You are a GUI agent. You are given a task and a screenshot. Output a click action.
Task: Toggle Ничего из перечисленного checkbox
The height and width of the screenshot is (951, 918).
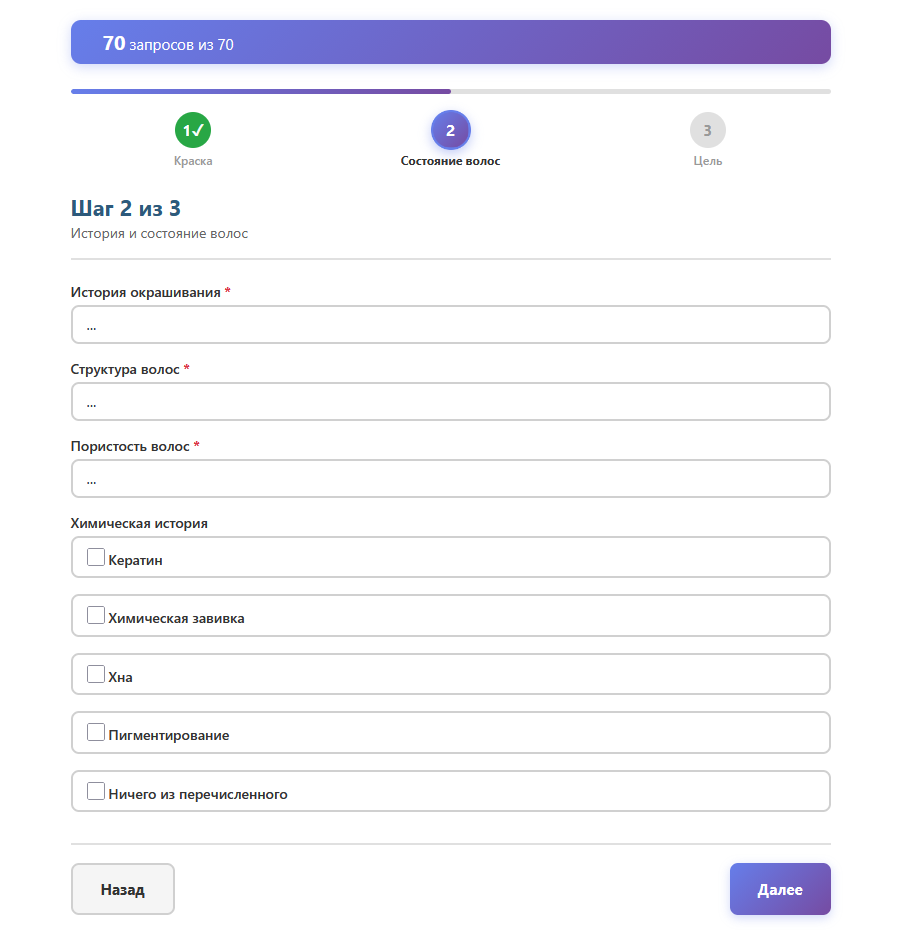96,791
